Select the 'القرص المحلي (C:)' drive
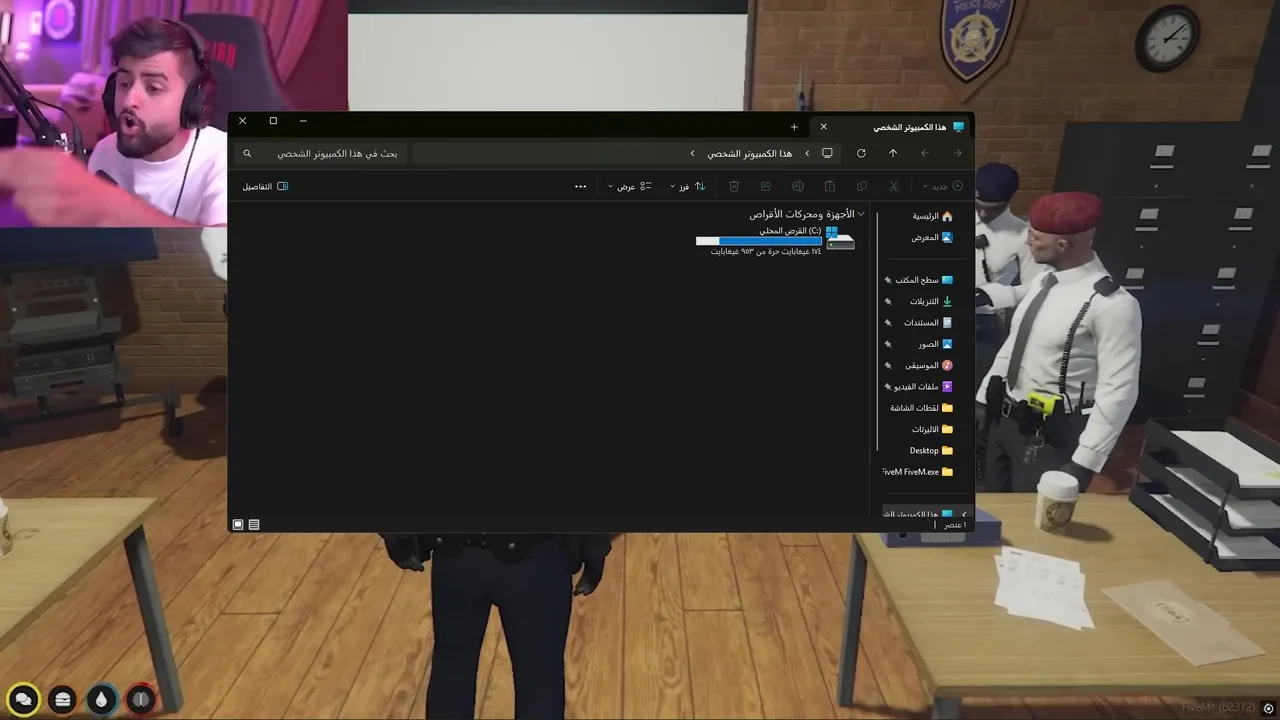 coord(776,241)
